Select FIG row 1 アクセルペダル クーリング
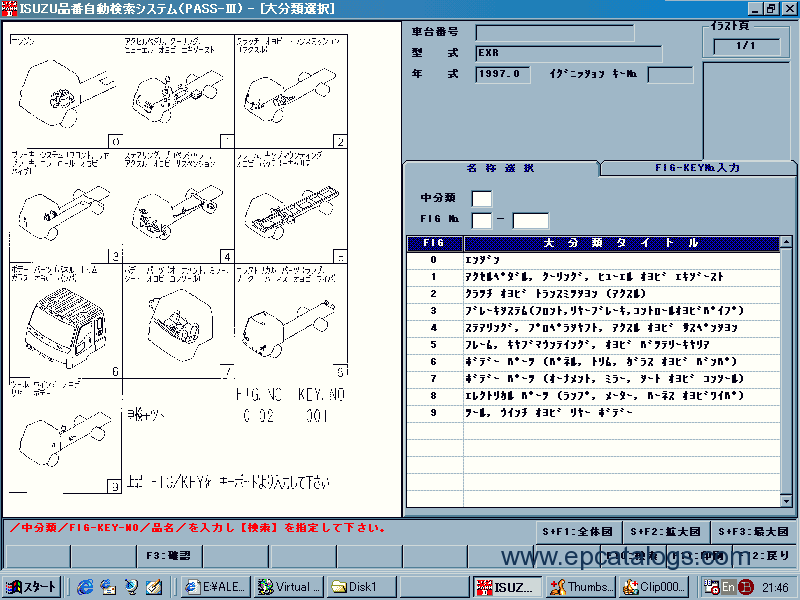This screenshot has height=600, width=800. coord(593,277)
